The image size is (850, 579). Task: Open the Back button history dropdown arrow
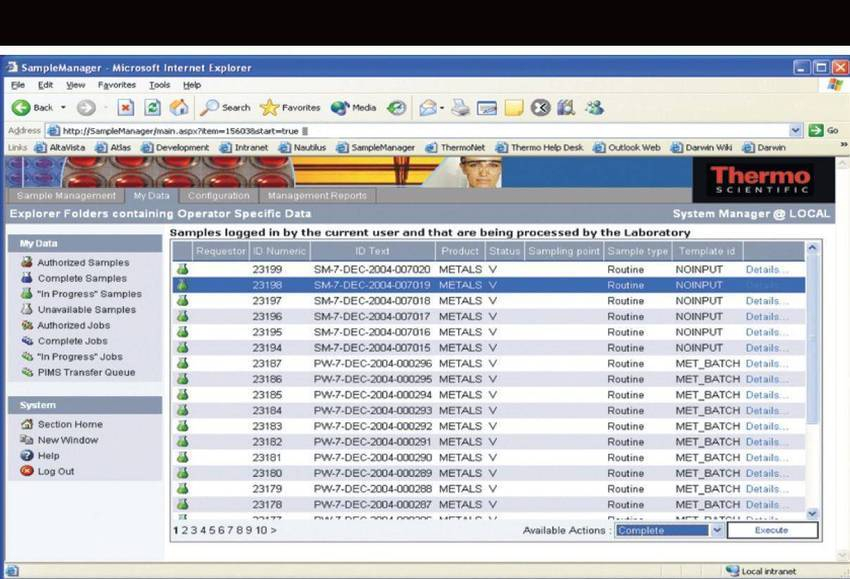point(63,108)
